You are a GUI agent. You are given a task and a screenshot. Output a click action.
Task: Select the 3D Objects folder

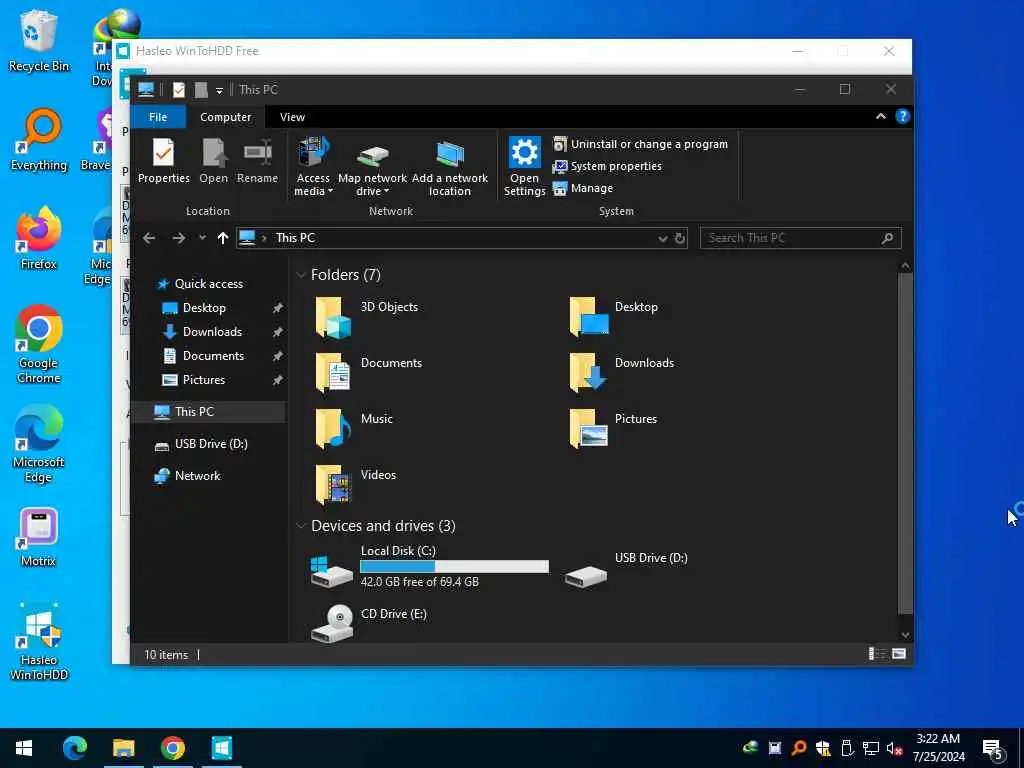(x=367, y=317)
